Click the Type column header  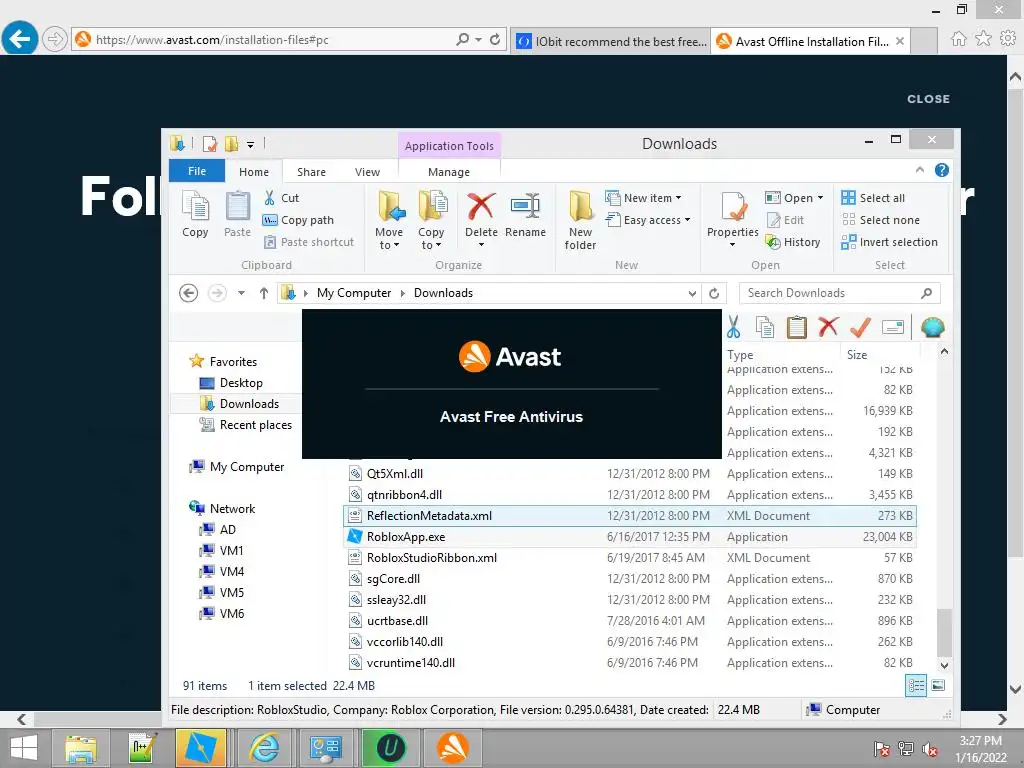pos(782,355)
